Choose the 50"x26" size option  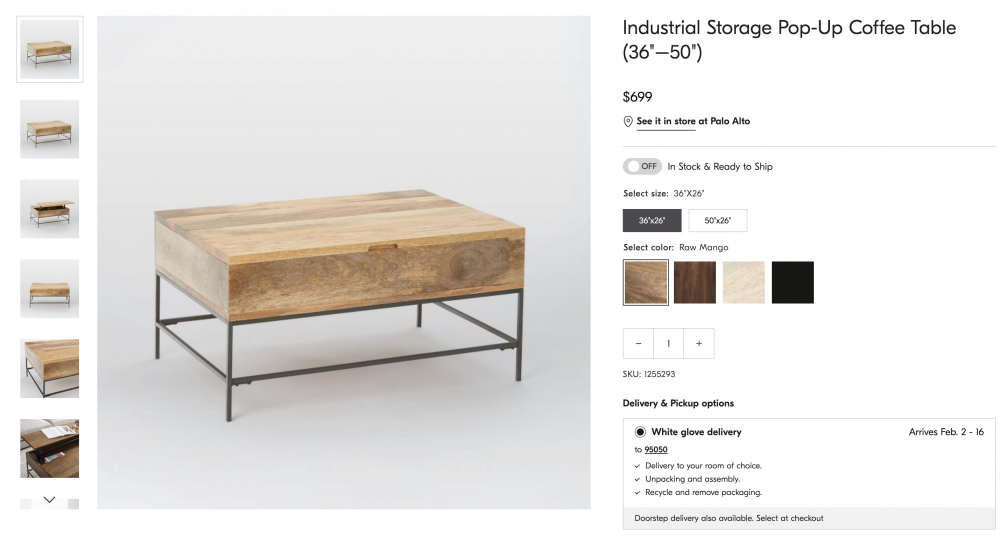pyautogui.click(x=717, y=221)
